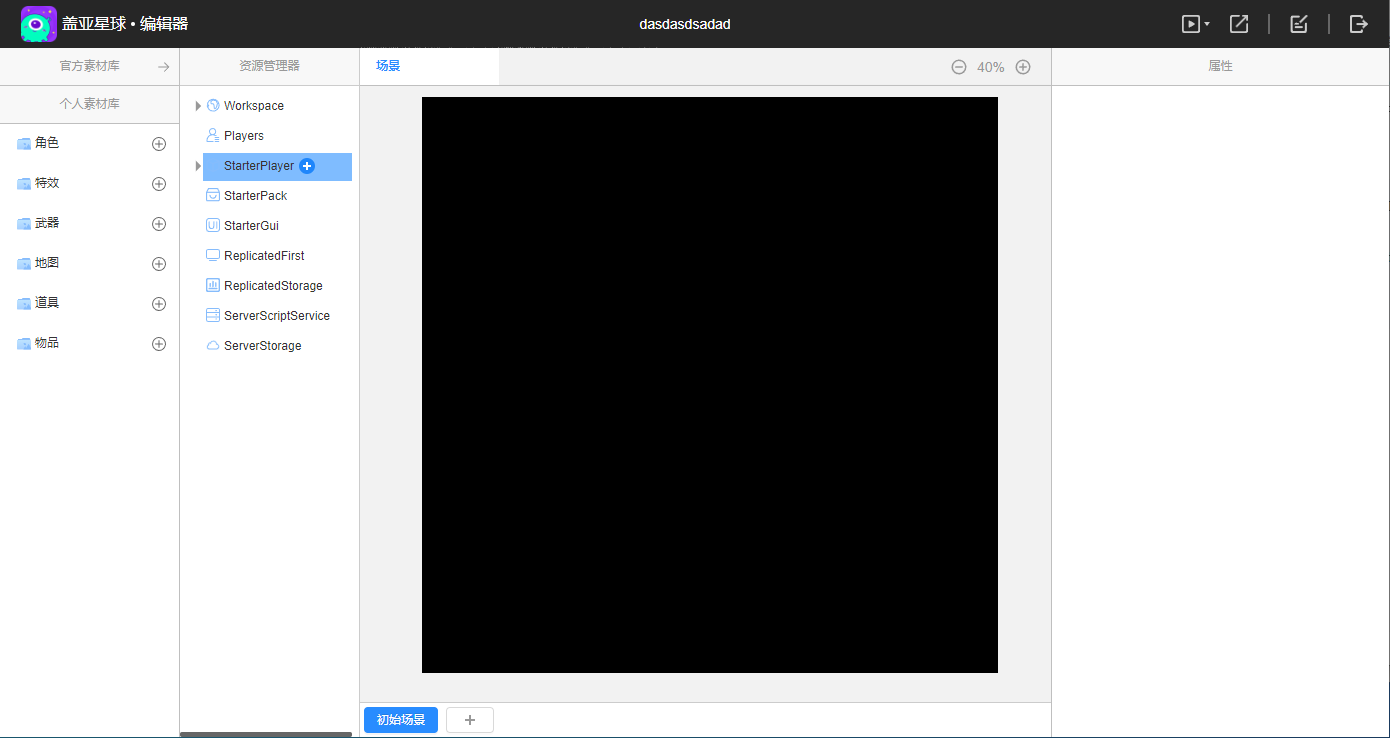Open the play button dropdown arrow
Screen dimensions: 1390x738
coord(1207,24)
